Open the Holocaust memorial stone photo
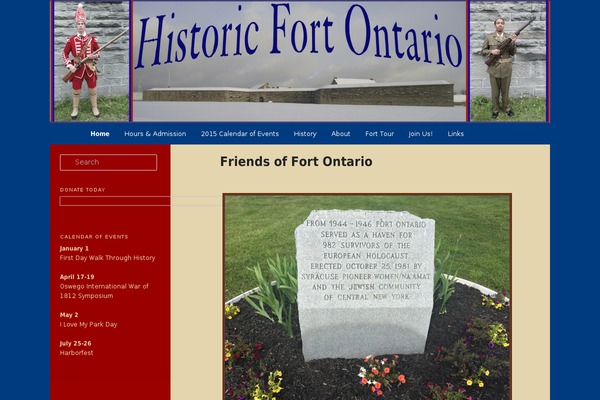Screen dimensions: 600x400 [x=367, y=297]
